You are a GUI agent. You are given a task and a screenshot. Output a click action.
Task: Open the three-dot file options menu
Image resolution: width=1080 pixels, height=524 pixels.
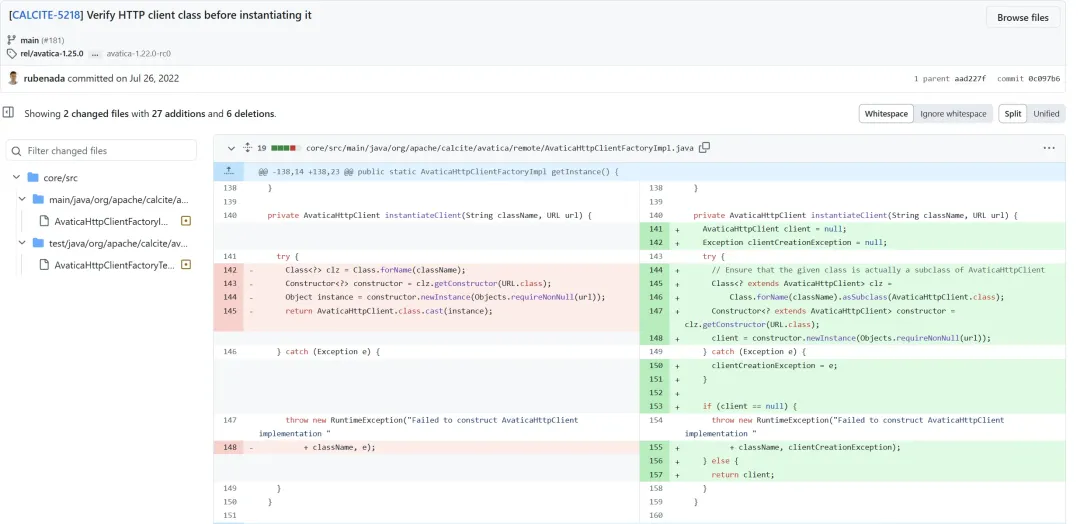click(x=1048, y=148)
